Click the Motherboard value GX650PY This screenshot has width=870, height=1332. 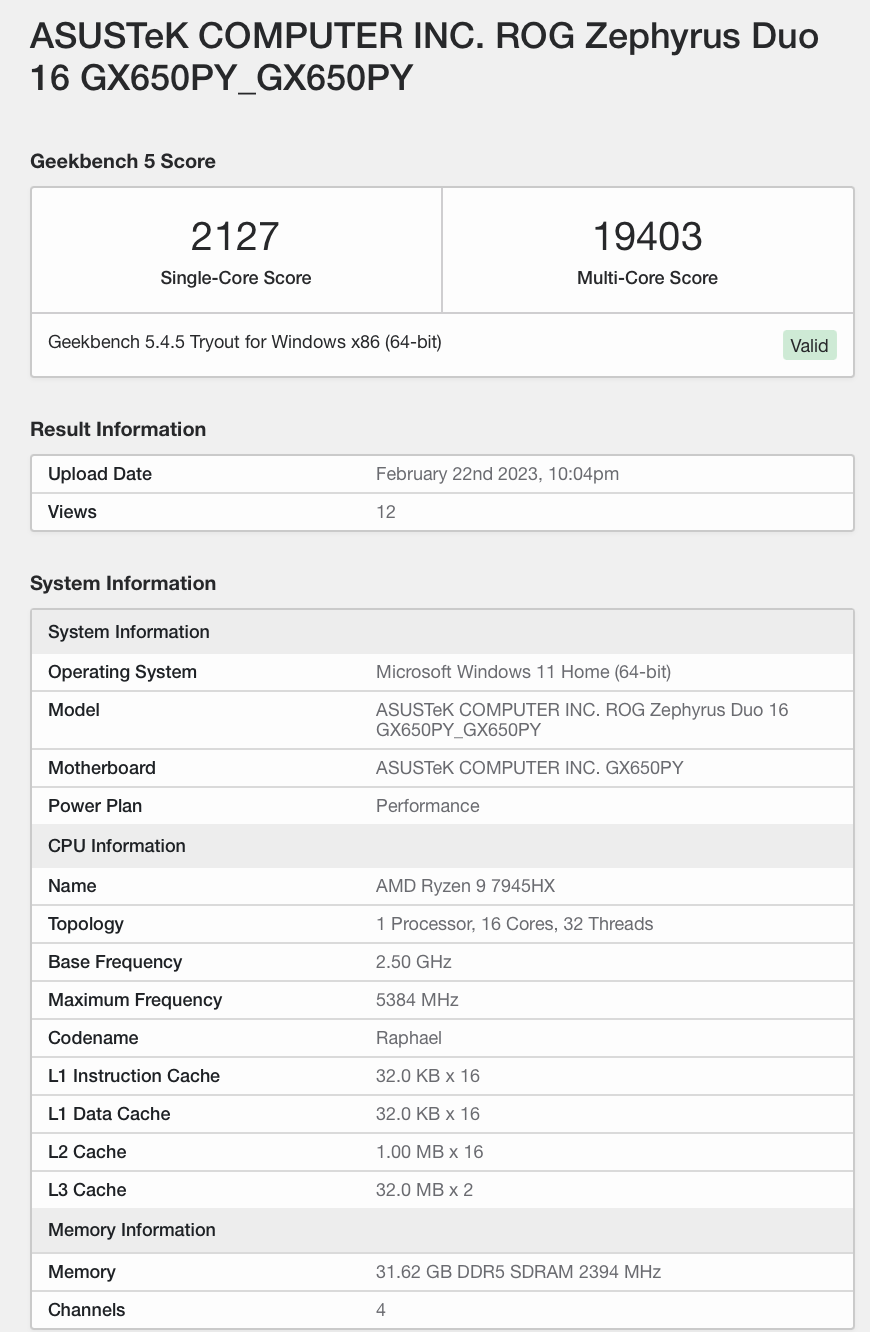coord(529,768)
